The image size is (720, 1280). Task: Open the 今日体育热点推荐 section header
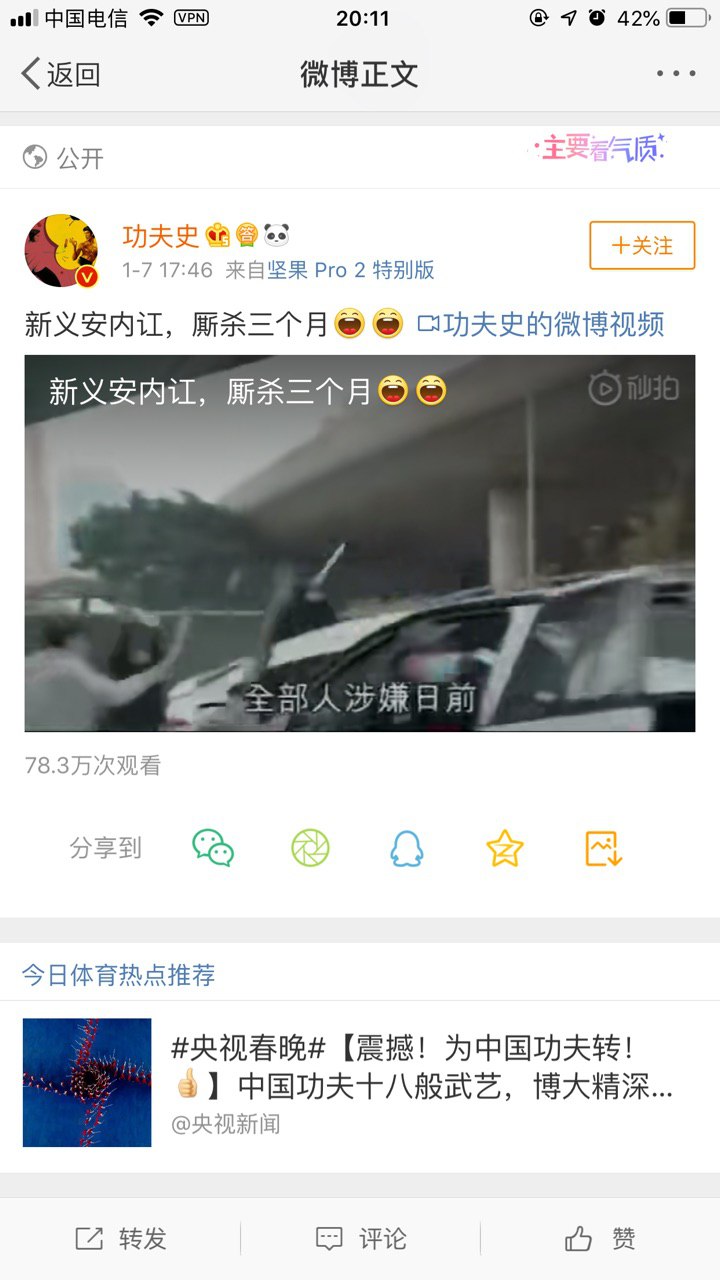pos(119,975)
